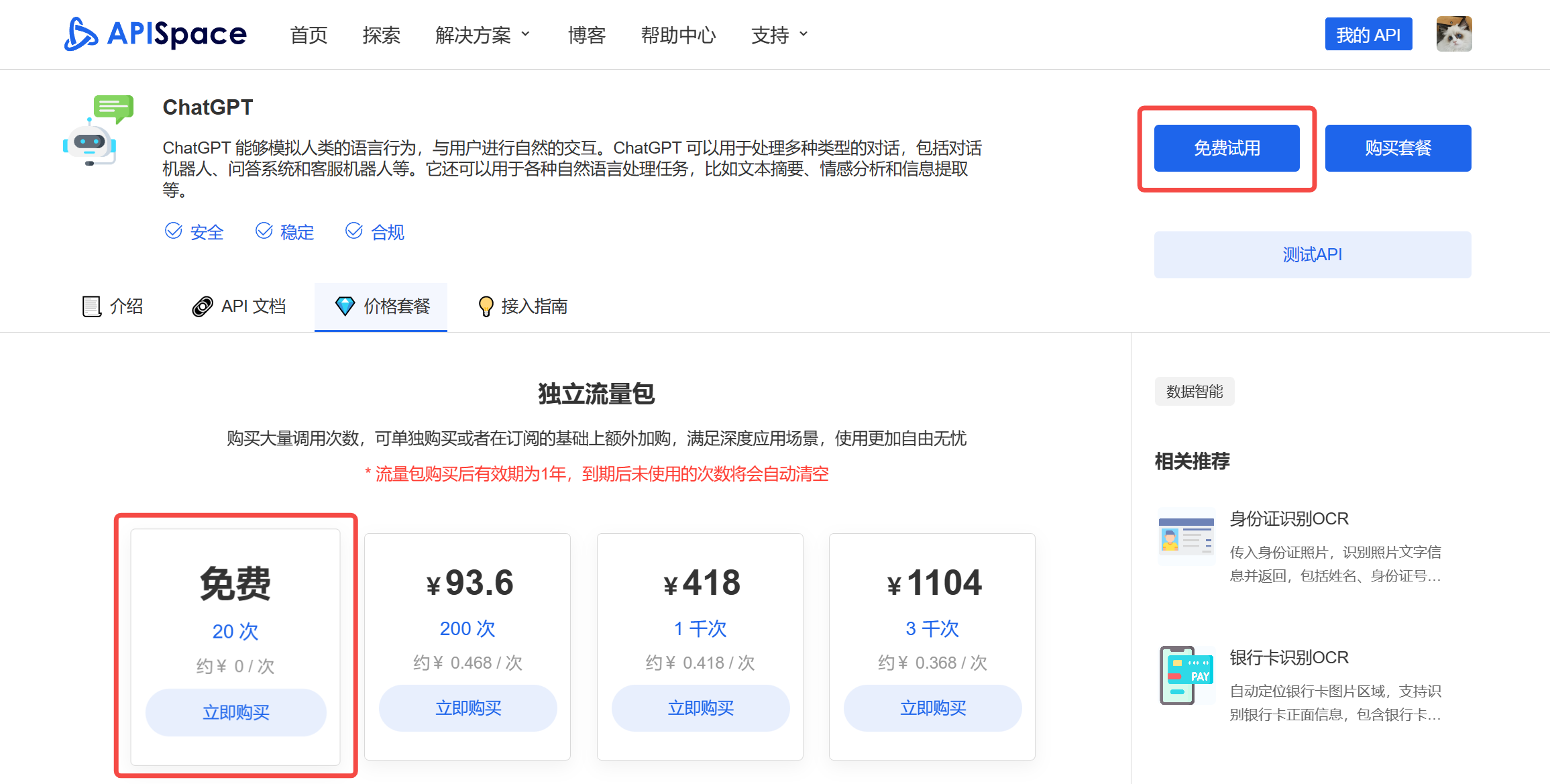Click the paperclip icon for API 文档
1550x784 pixels.
[203, 306]
